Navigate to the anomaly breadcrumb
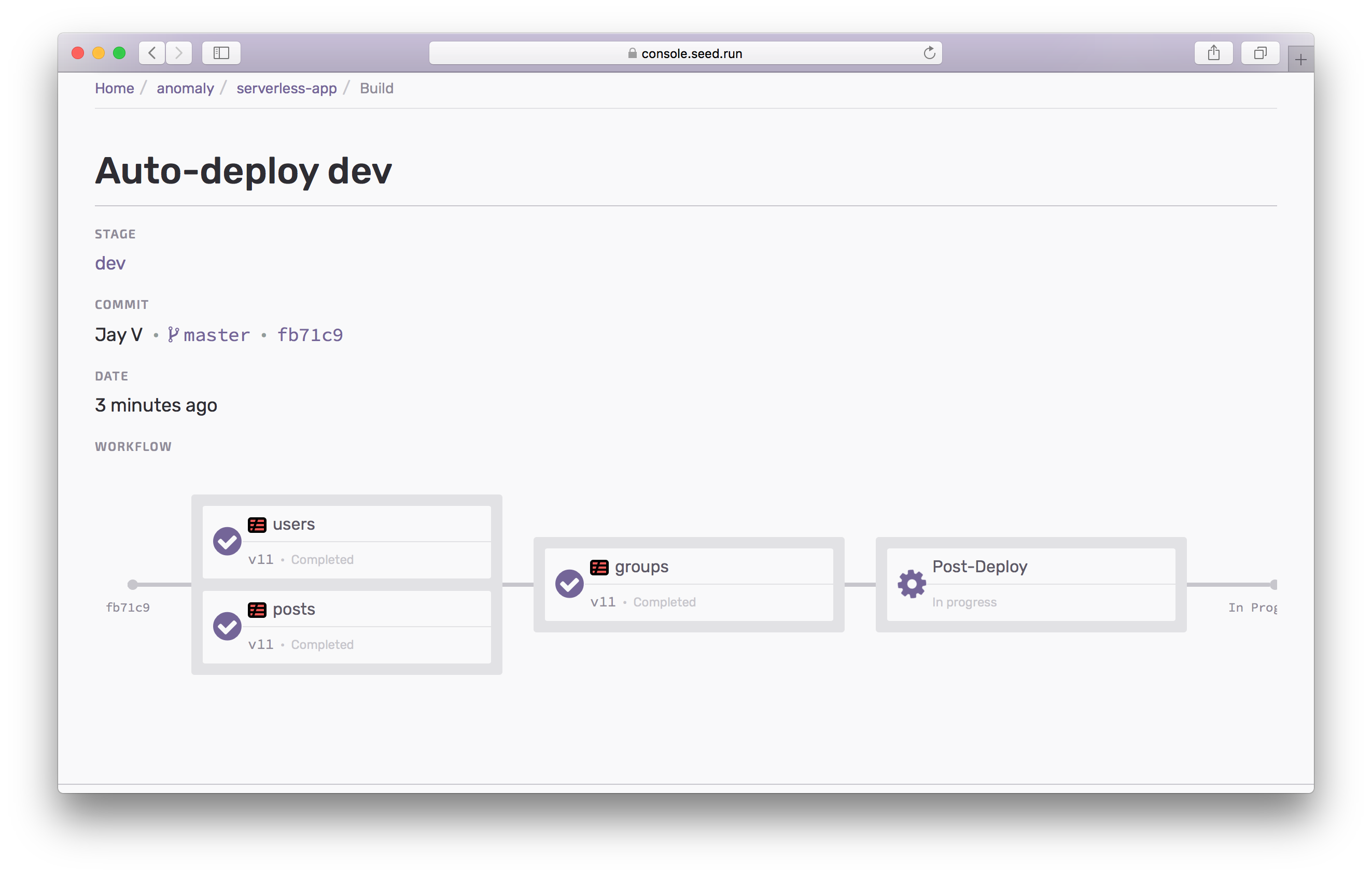This screenshot has height=876, width=1372. pos(185,88)
